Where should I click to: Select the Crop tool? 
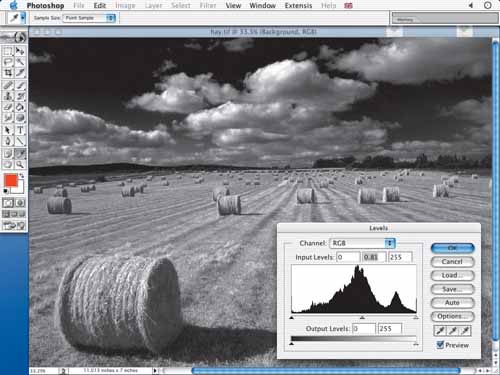tap(8, 73)
